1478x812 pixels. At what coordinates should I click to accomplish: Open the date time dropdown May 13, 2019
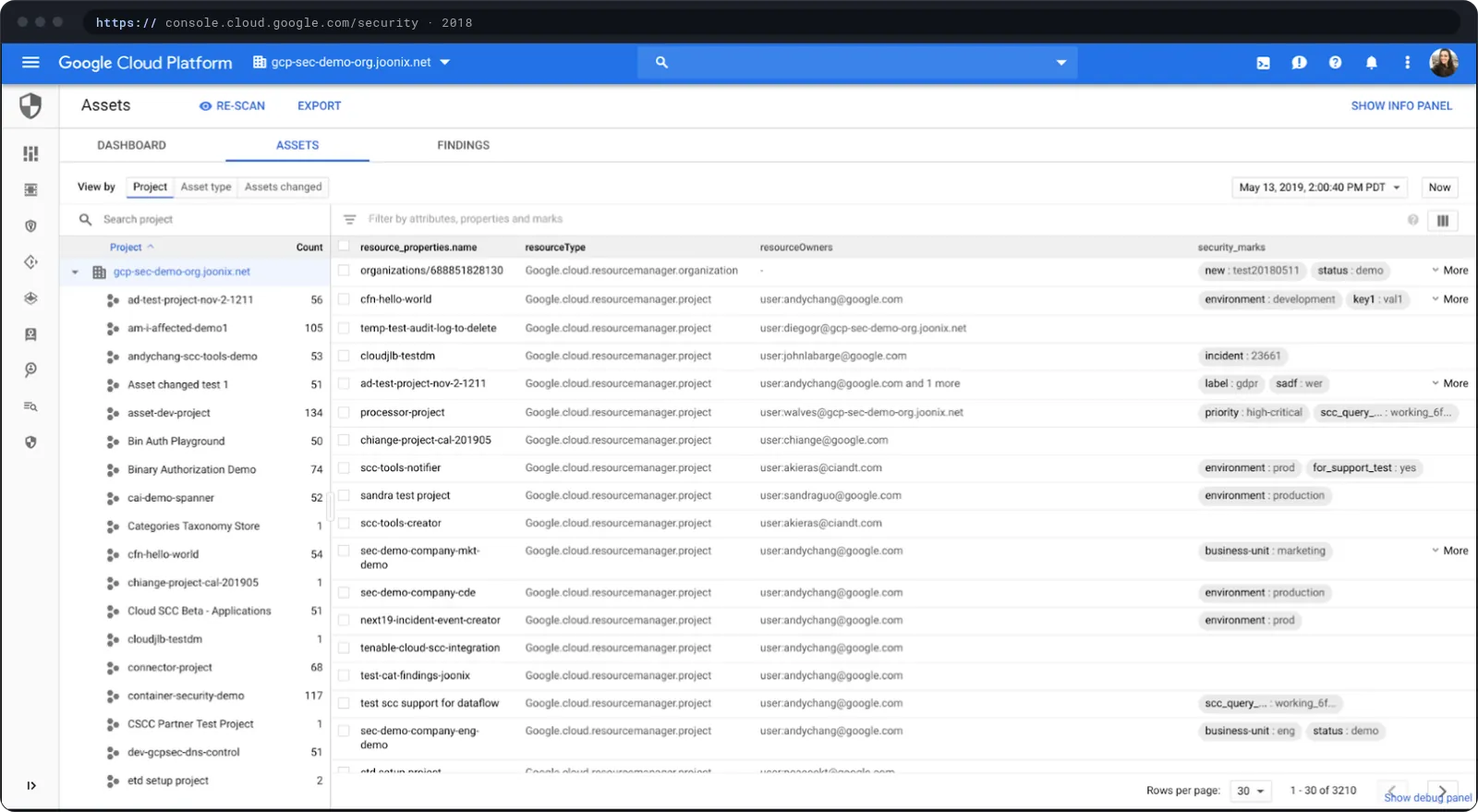click(x=1319, y=188)
